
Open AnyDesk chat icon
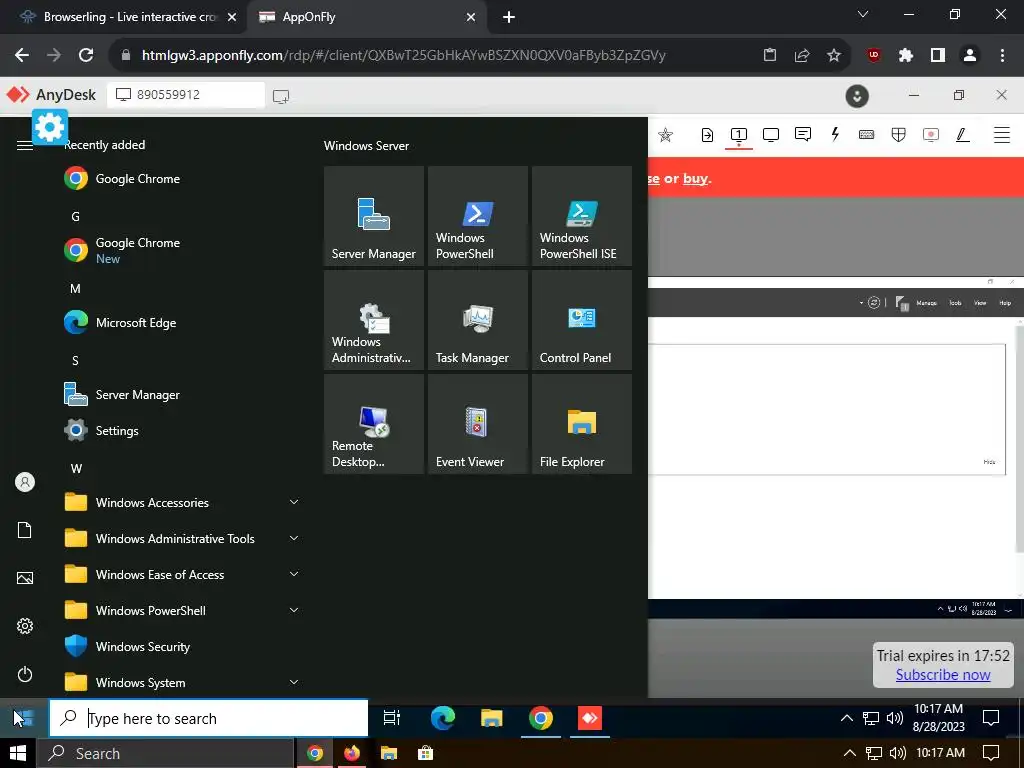click(803, 135)
